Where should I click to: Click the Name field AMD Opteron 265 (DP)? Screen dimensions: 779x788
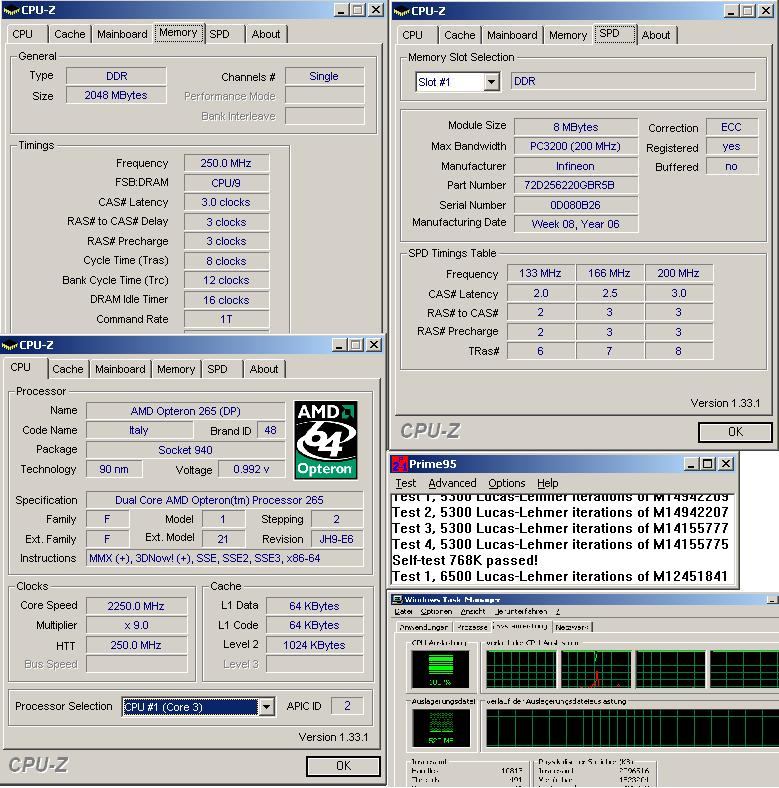(x=185, y=411)
